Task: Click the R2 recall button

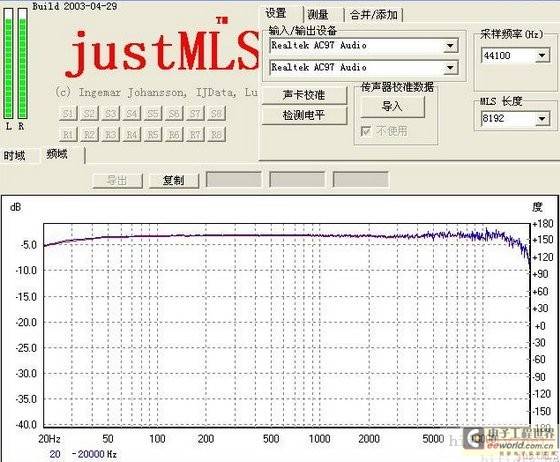Action: 89,135
